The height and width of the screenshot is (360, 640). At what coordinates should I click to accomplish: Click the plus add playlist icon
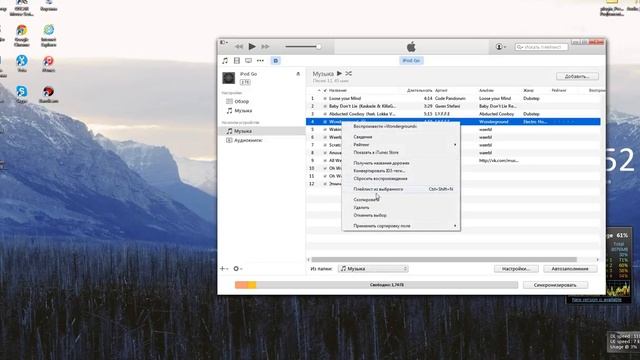click(x=224, y=269)
